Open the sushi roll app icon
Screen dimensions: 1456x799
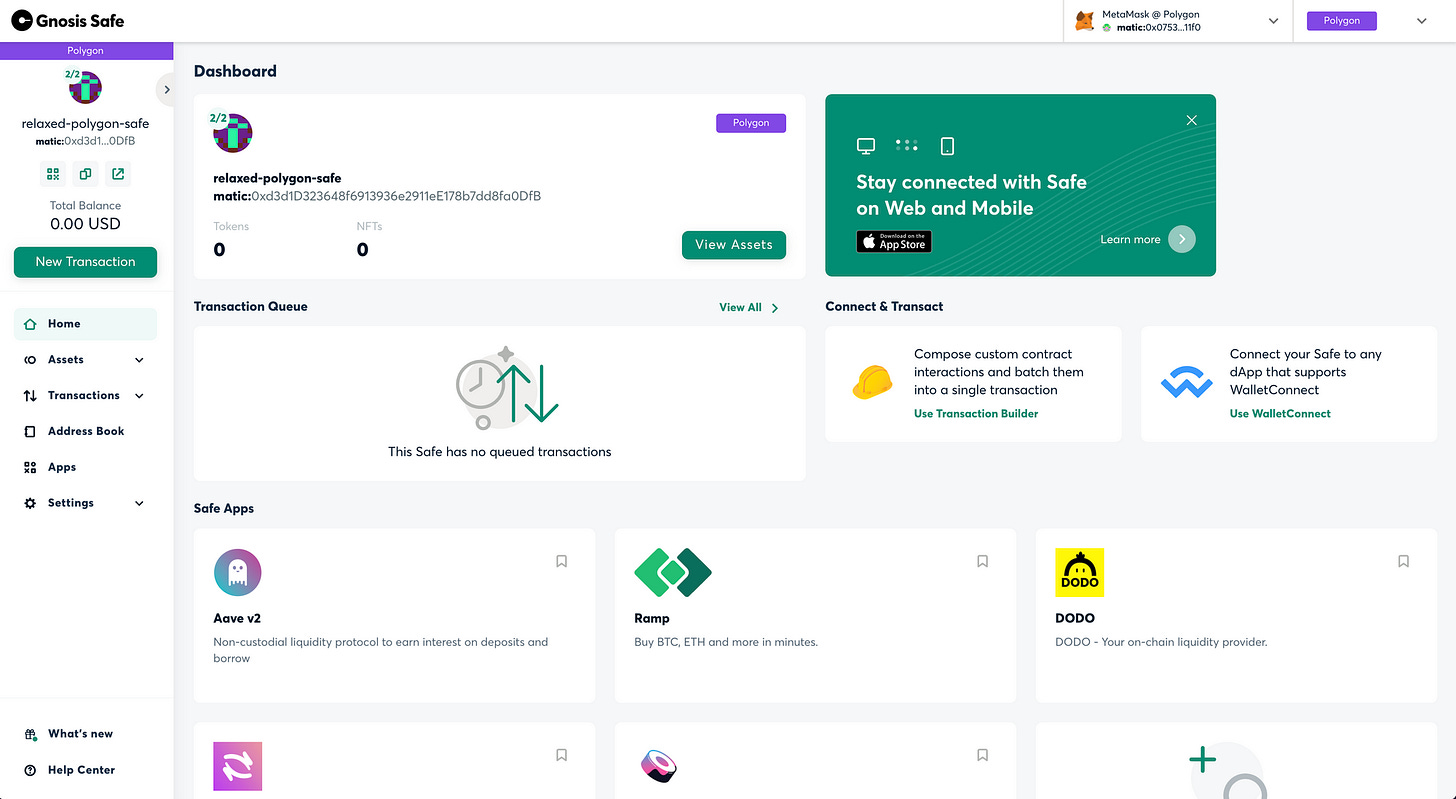point(658,766)
